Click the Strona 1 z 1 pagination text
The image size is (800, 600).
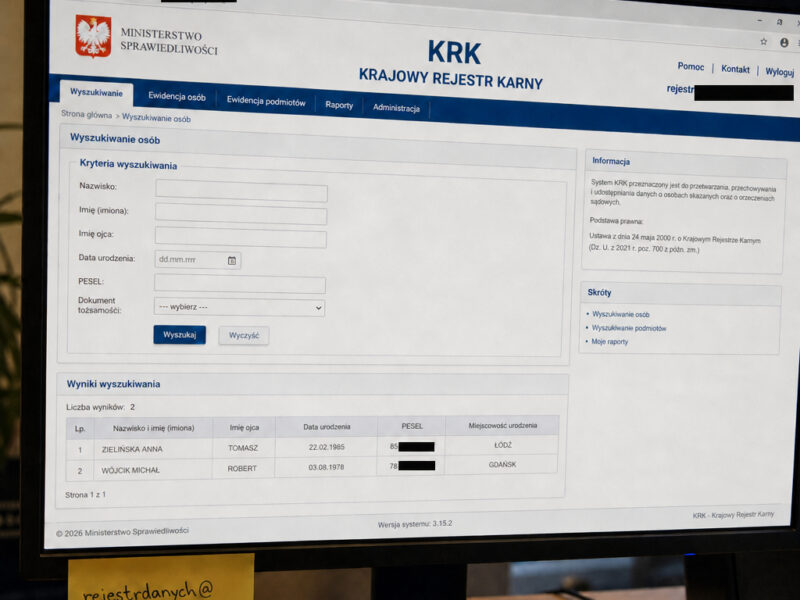pos(85,495)
